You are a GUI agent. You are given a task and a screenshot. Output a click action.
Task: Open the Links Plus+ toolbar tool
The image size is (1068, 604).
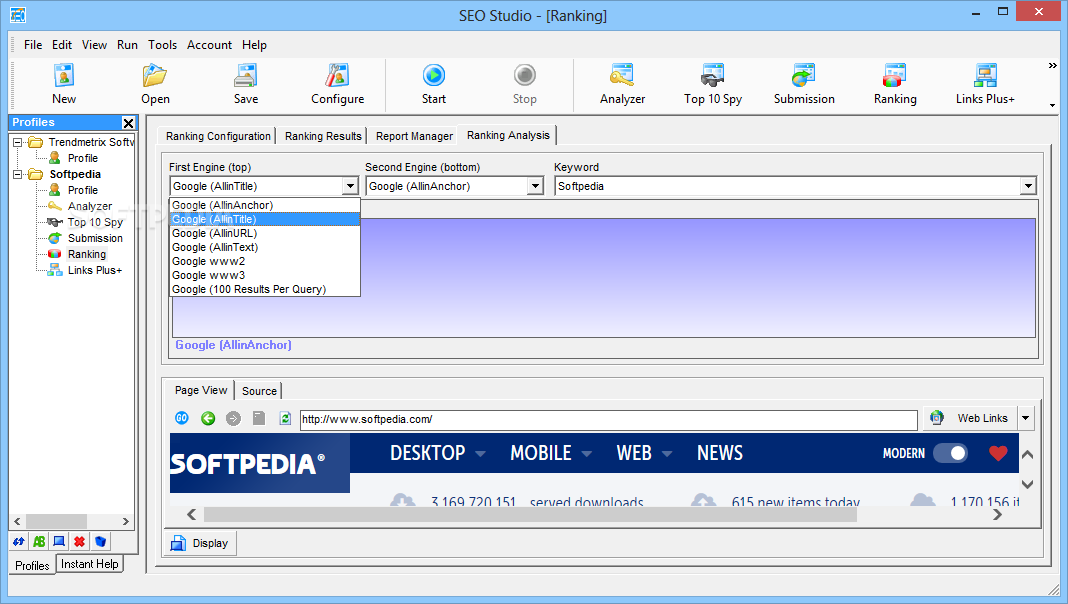point(985,84)
